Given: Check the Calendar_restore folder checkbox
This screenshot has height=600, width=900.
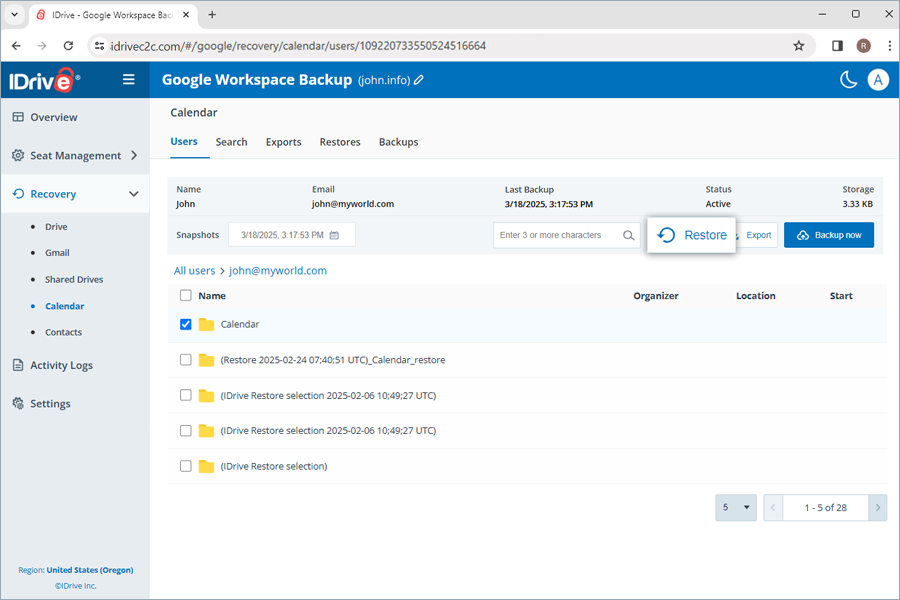Looking at the screenshot, I should pos(186,360).
